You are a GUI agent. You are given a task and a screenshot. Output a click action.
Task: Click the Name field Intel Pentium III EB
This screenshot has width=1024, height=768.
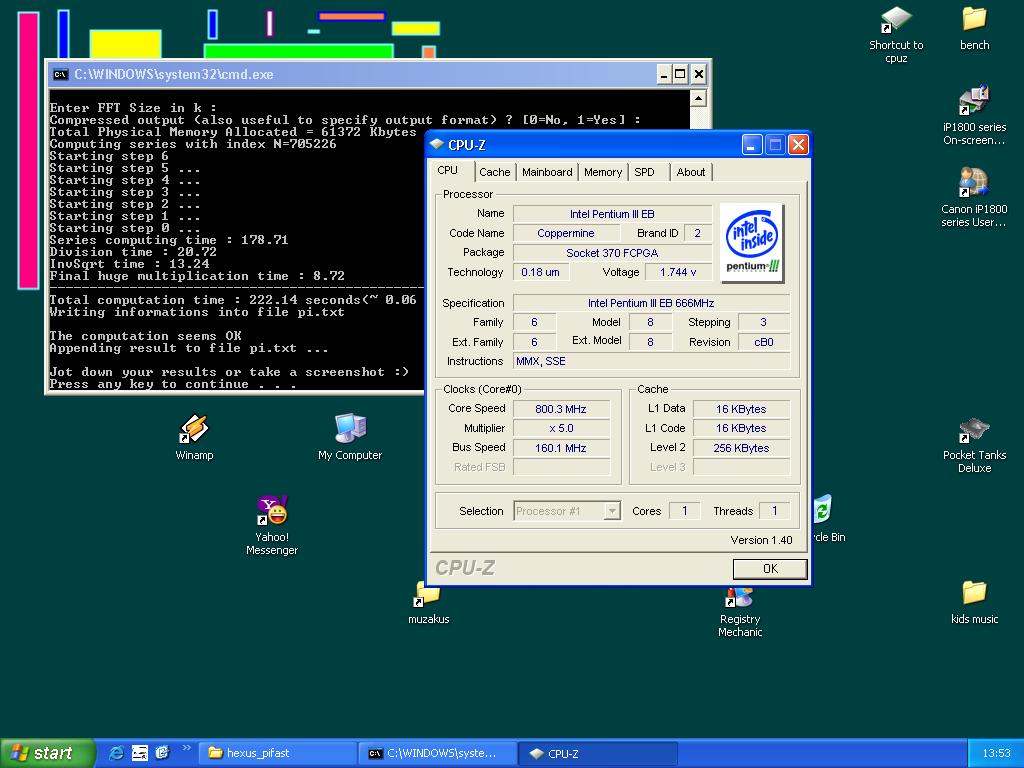[x=612, y=214]
